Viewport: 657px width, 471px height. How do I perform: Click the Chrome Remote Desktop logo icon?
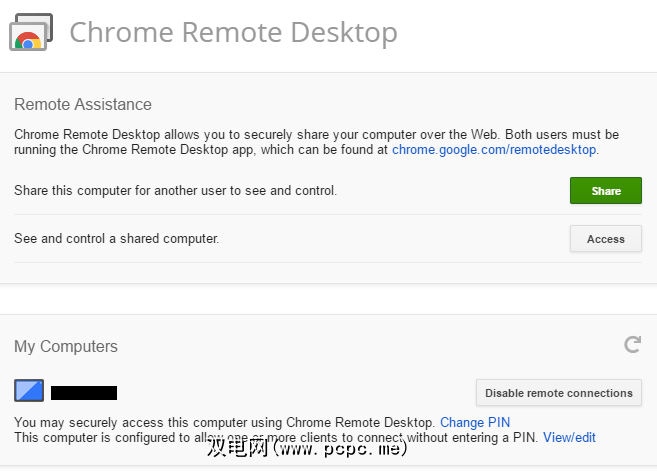(28, 33)
